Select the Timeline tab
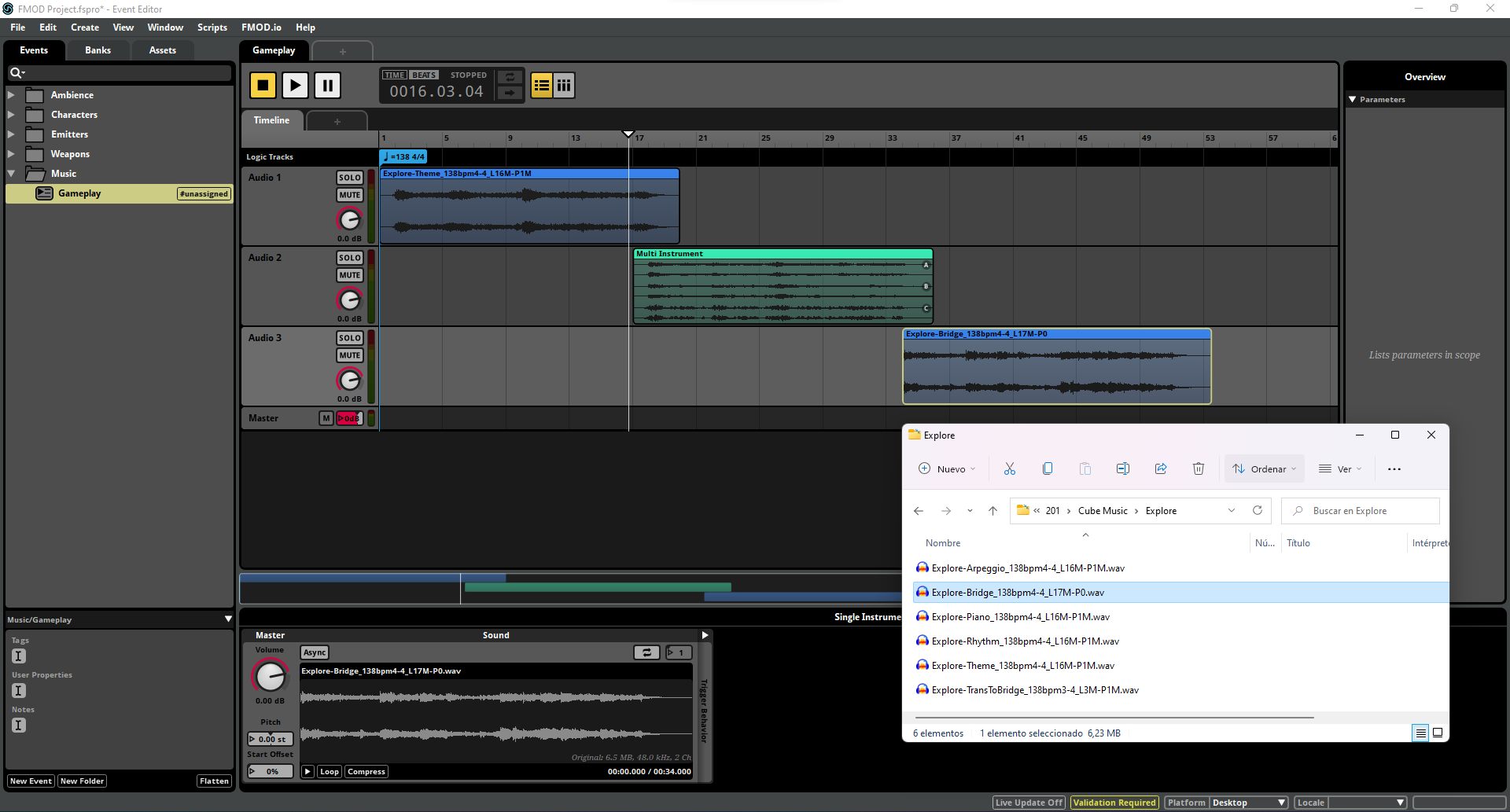 pos(272,120)
